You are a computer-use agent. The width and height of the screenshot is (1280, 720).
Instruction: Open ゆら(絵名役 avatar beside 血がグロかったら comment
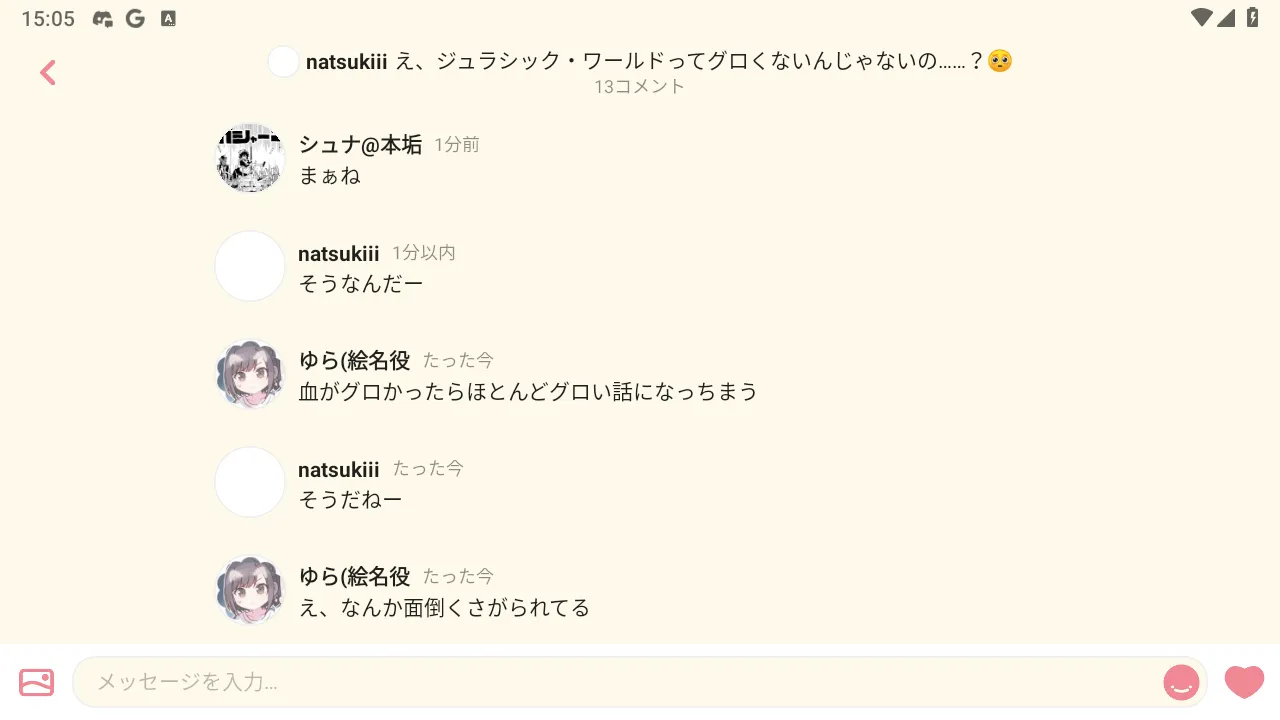250,374
